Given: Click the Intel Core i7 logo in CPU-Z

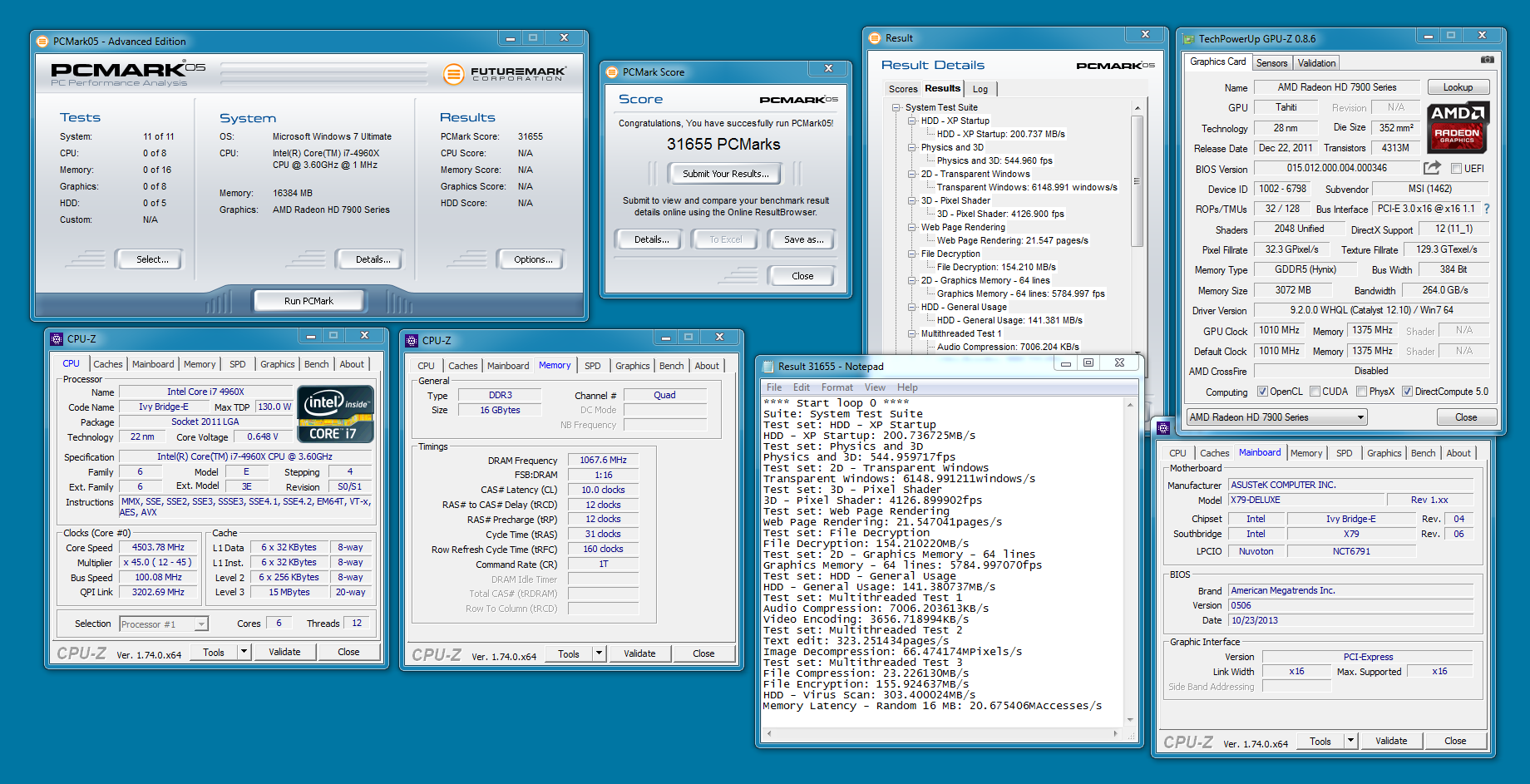Looking at the screenshot, I should [335, 414].
